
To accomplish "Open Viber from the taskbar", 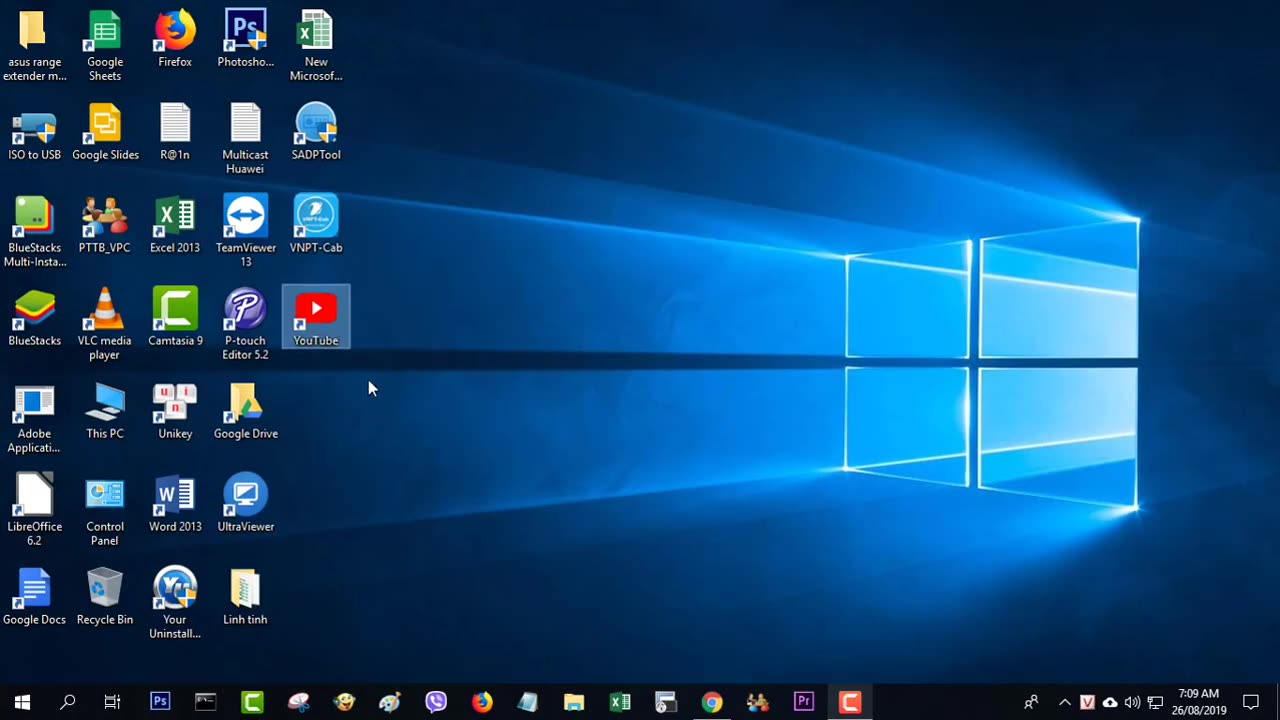I will [x=436, y=702].
